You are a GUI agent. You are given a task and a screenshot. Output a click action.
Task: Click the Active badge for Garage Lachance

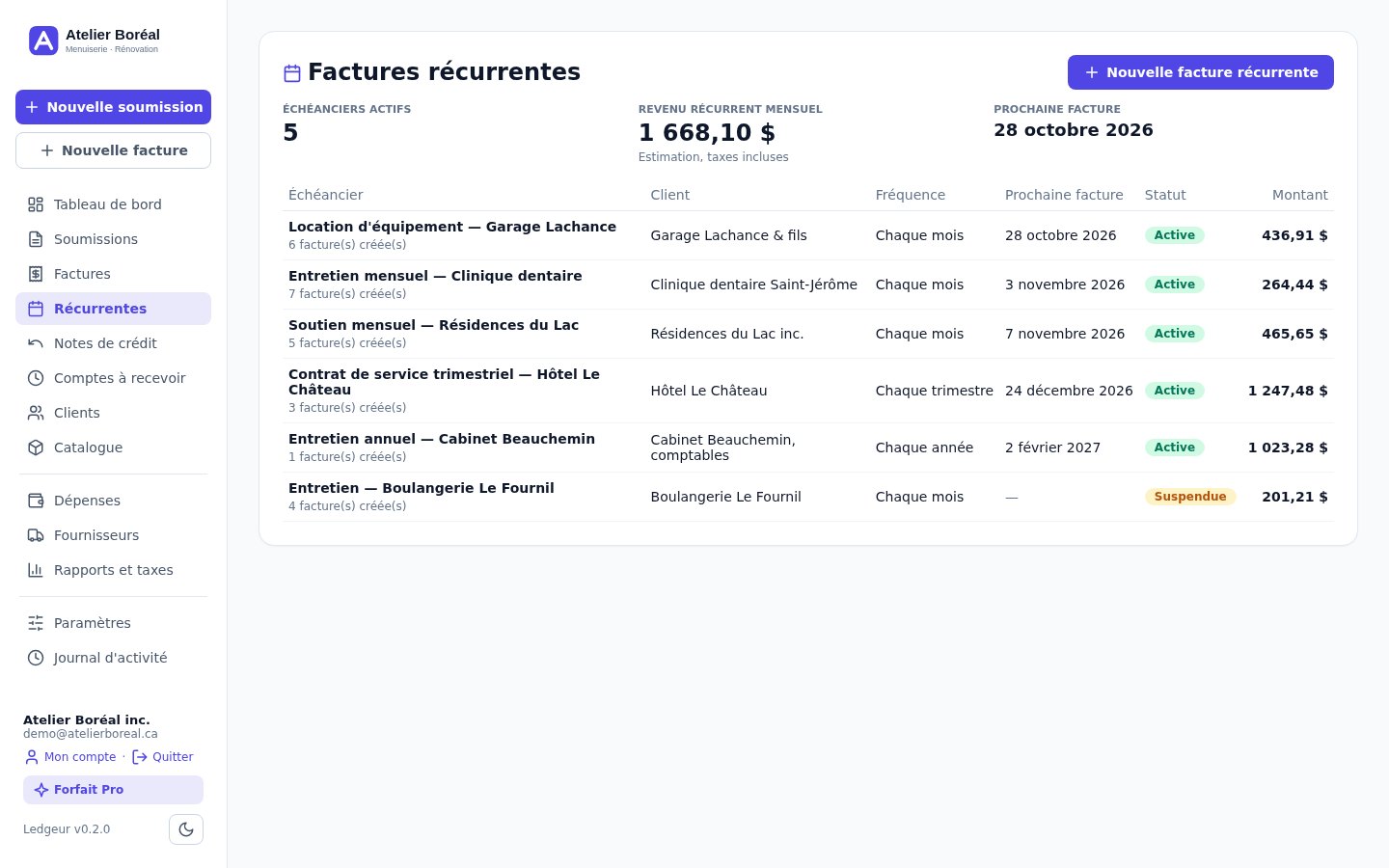tap(1174, 235)
